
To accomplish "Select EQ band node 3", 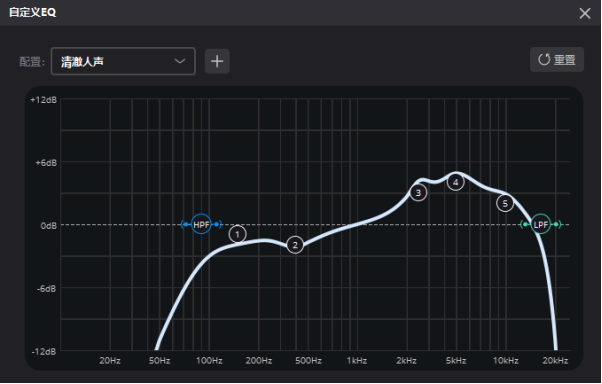I will tap(418, 193).
